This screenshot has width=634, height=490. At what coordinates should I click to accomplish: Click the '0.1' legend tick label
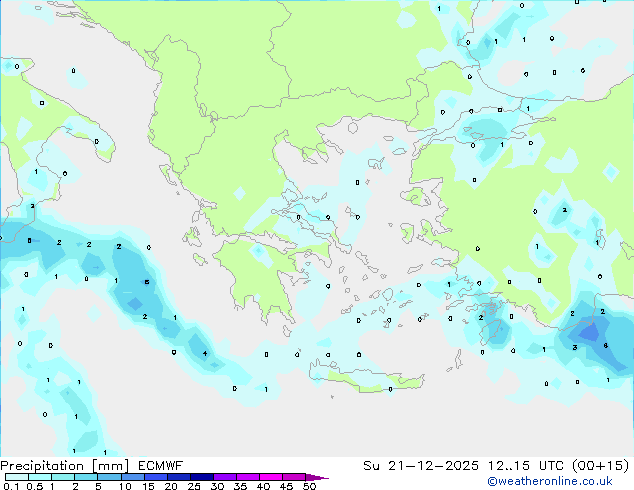pos(11,486)
